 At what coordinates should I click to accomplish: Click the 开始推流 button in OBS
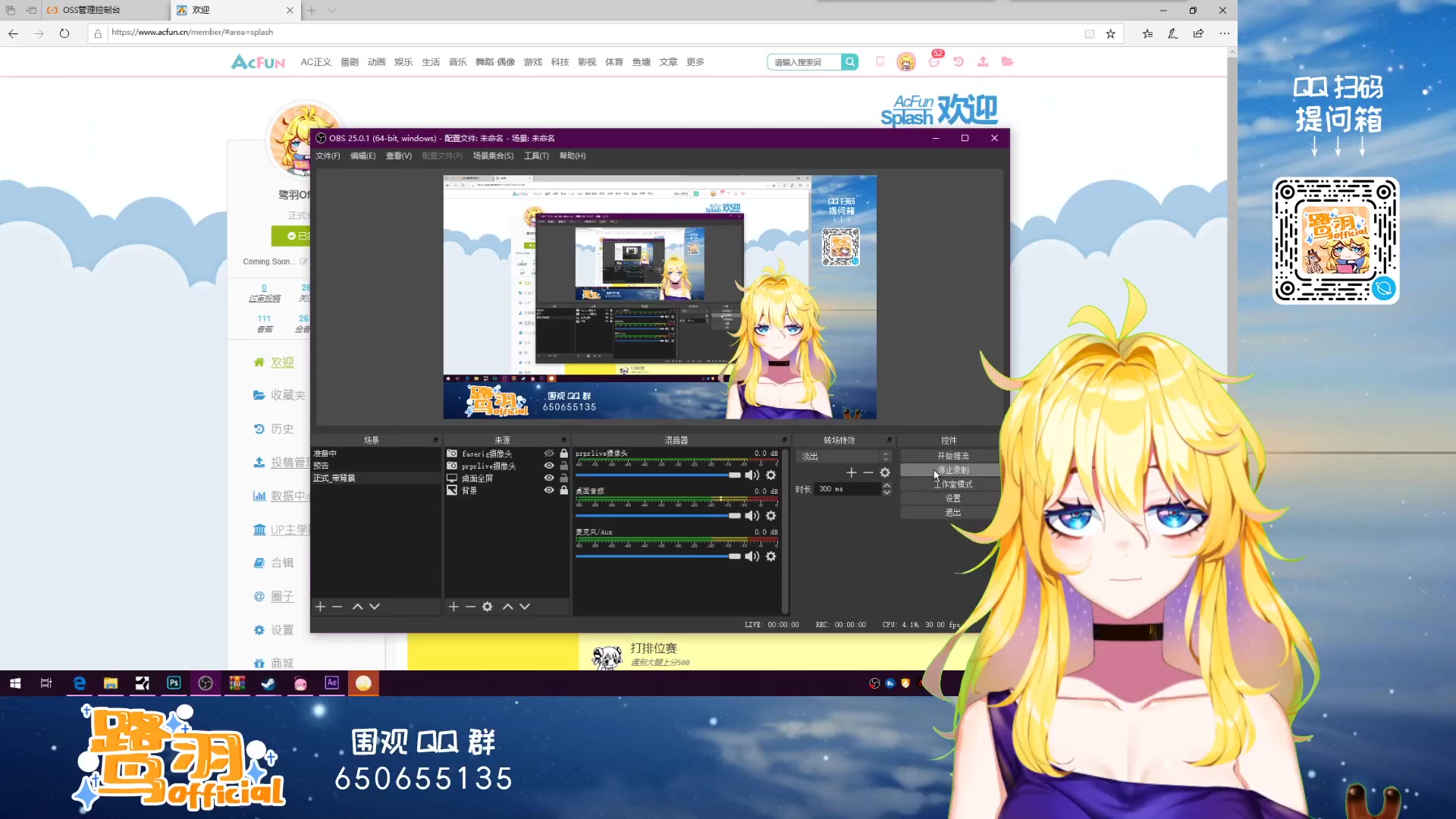click(952, 456)
